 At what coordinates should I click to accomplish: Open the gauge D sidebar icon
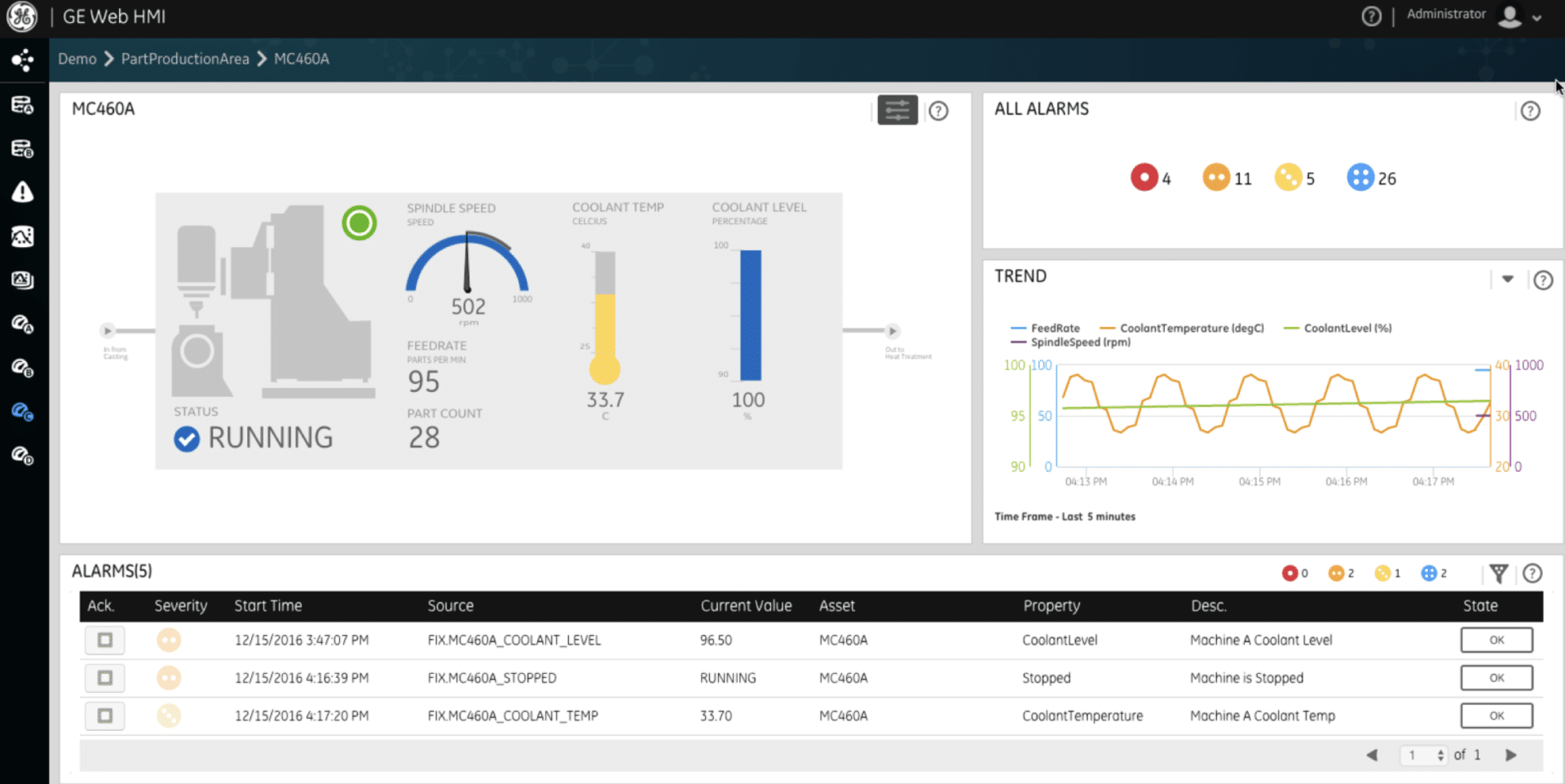23,456
